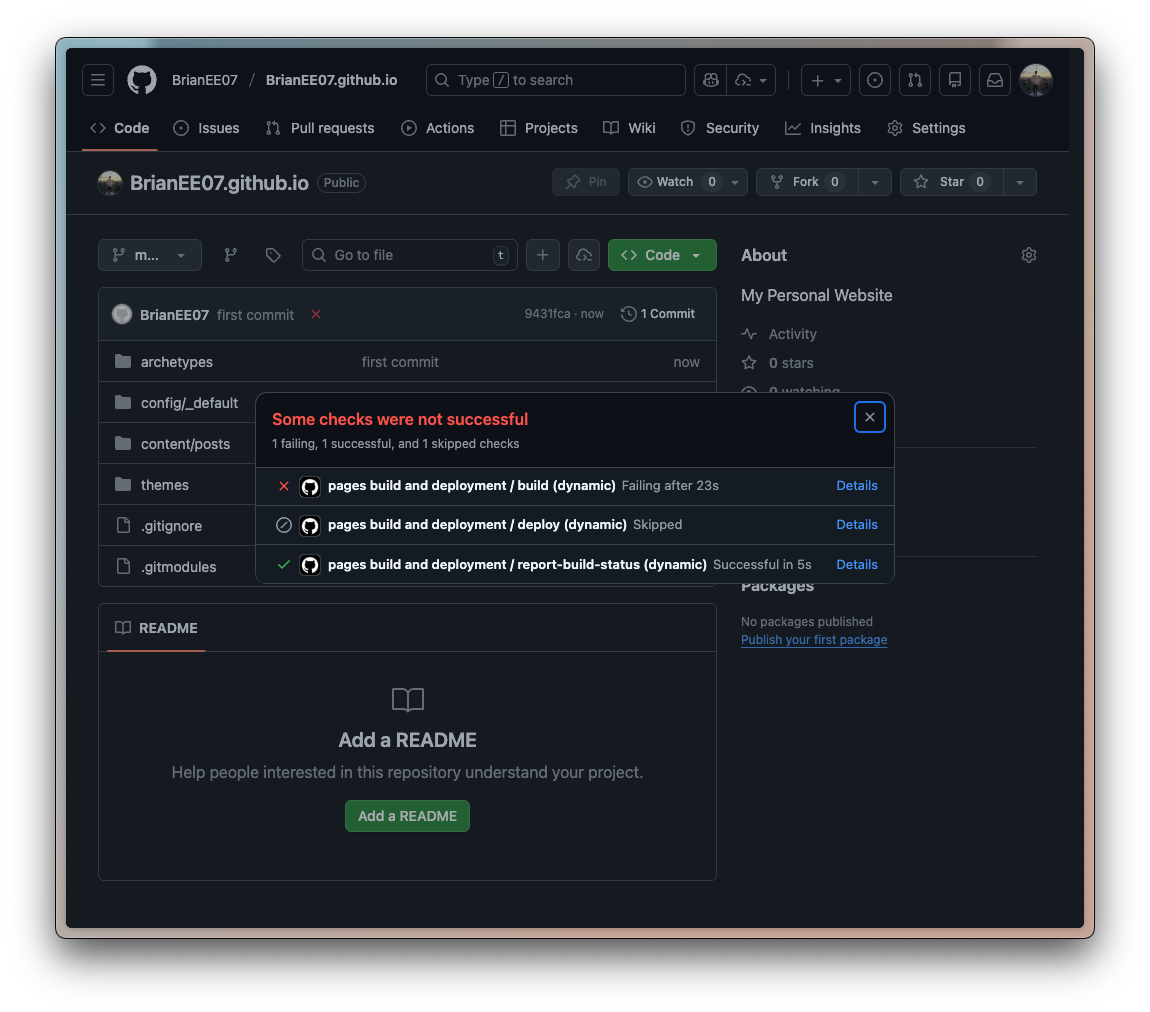Open the branch selector dropdown
The width and height of the screenshot is (1150, 1012).
coord(150,255)
